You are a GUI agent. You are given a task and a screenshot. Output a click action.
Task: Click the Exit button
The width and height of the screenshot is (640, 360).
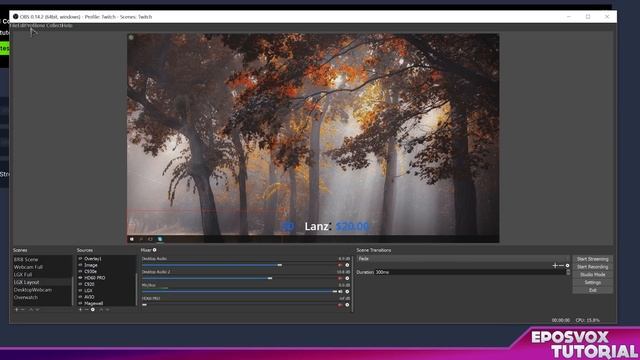592,290
